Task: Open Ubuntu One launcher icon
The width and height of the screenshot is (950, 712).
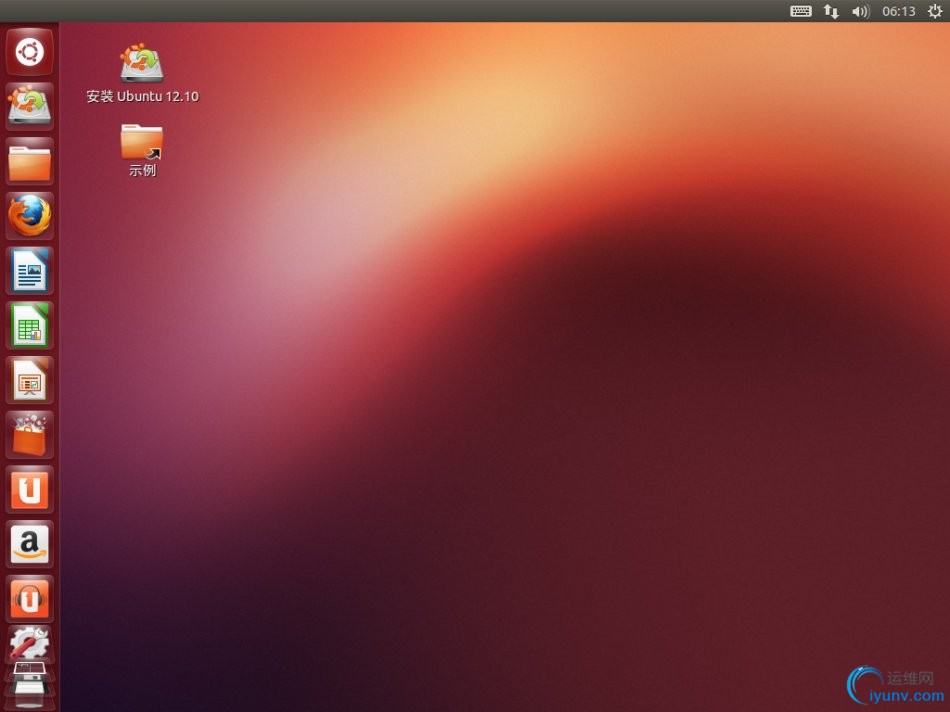Action: pyautogui.click(x=30, y=490)
